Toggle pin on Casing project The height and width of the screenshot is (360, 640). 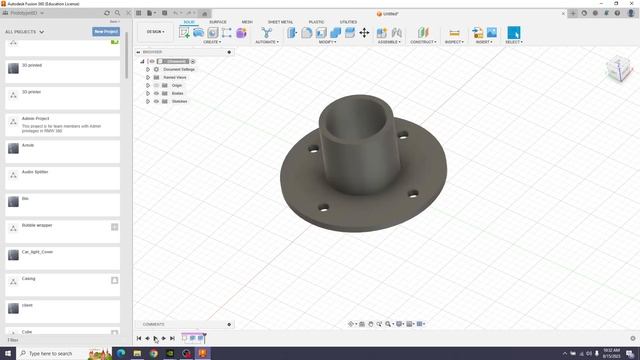click(x=115, y=280)
